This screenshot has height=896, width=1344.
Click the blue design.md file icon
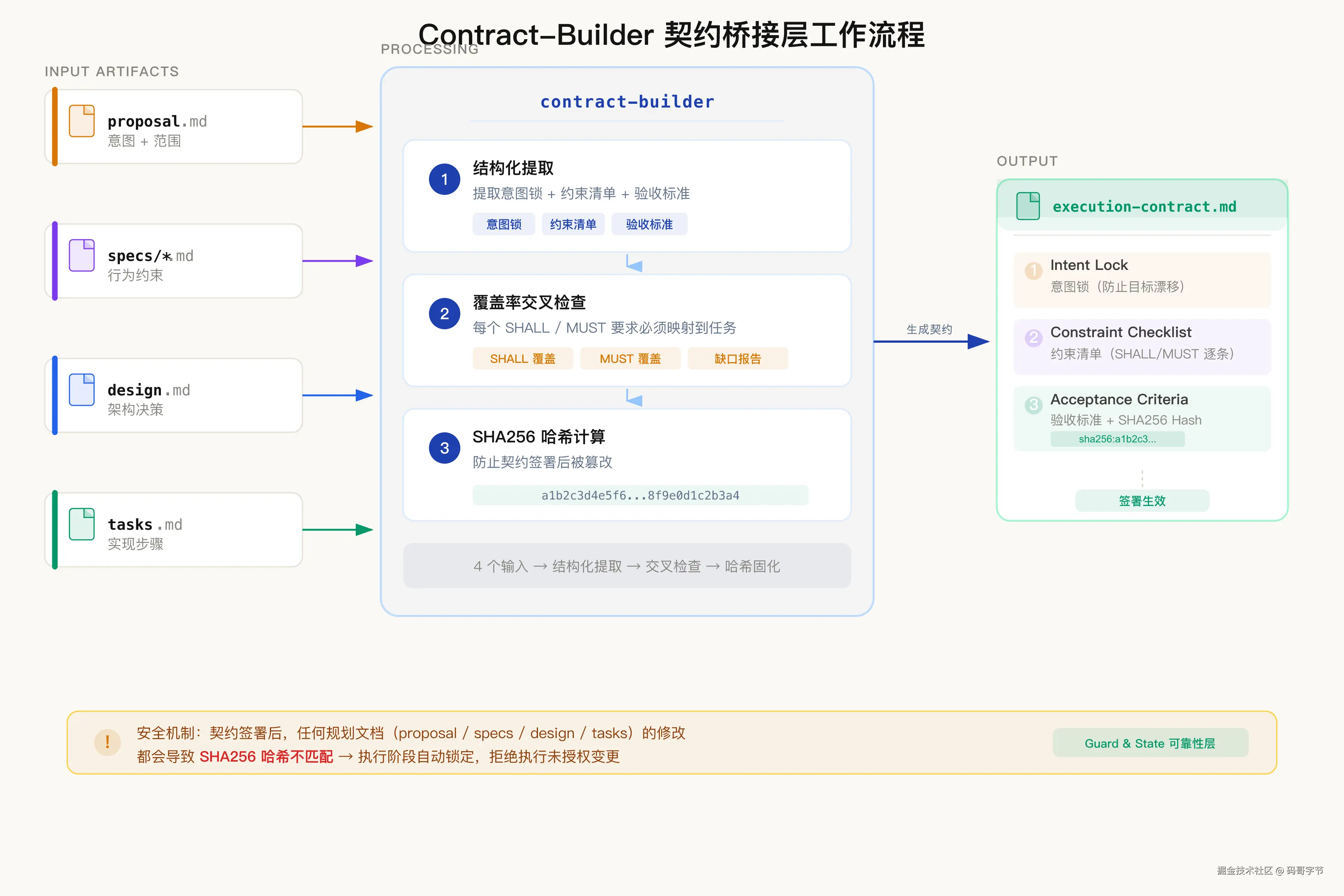(x=82, y=390)
